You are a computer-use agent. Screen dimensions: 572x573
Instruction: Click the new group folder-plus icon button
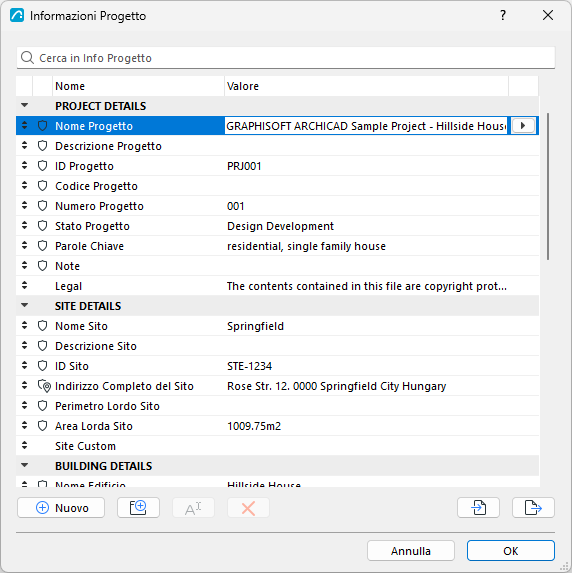point(138,507)
